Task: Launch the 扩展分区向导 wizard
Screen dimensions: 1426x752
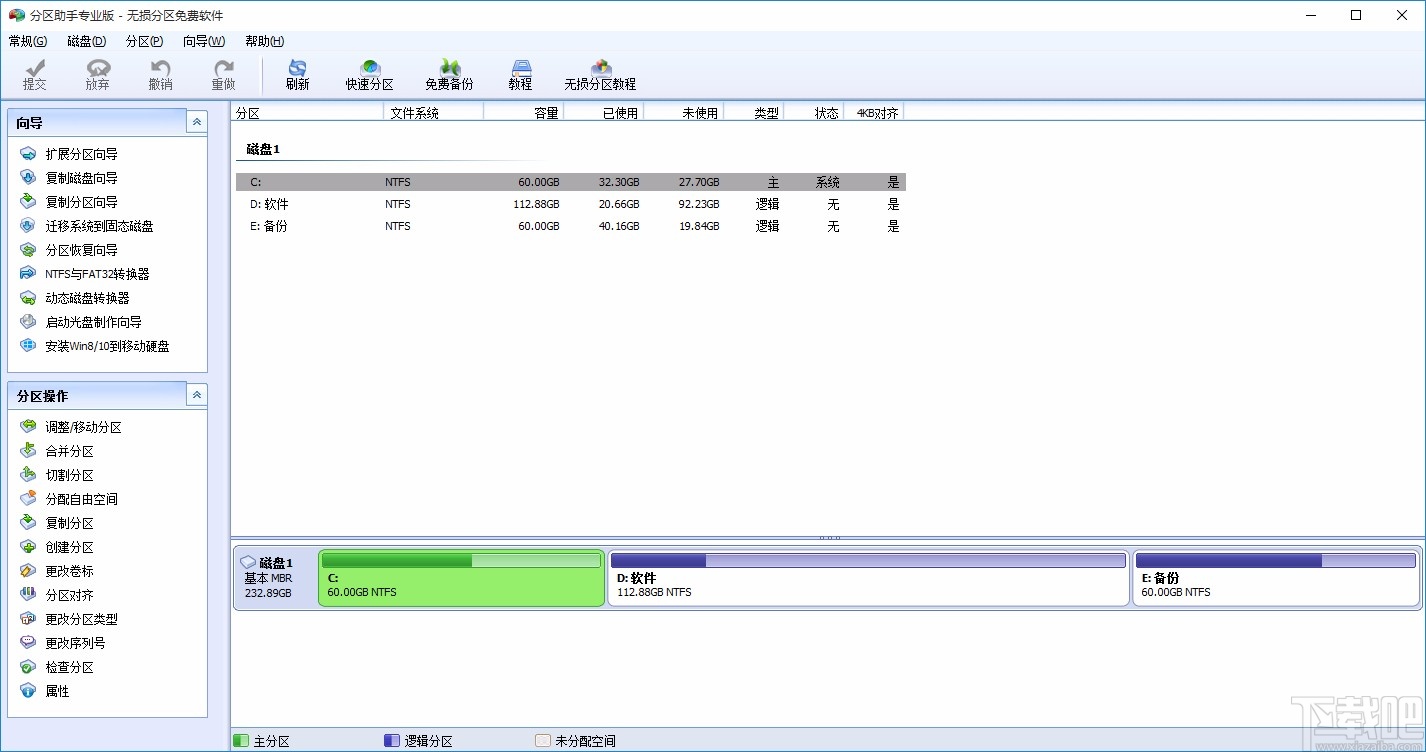Action: point(81,154)
